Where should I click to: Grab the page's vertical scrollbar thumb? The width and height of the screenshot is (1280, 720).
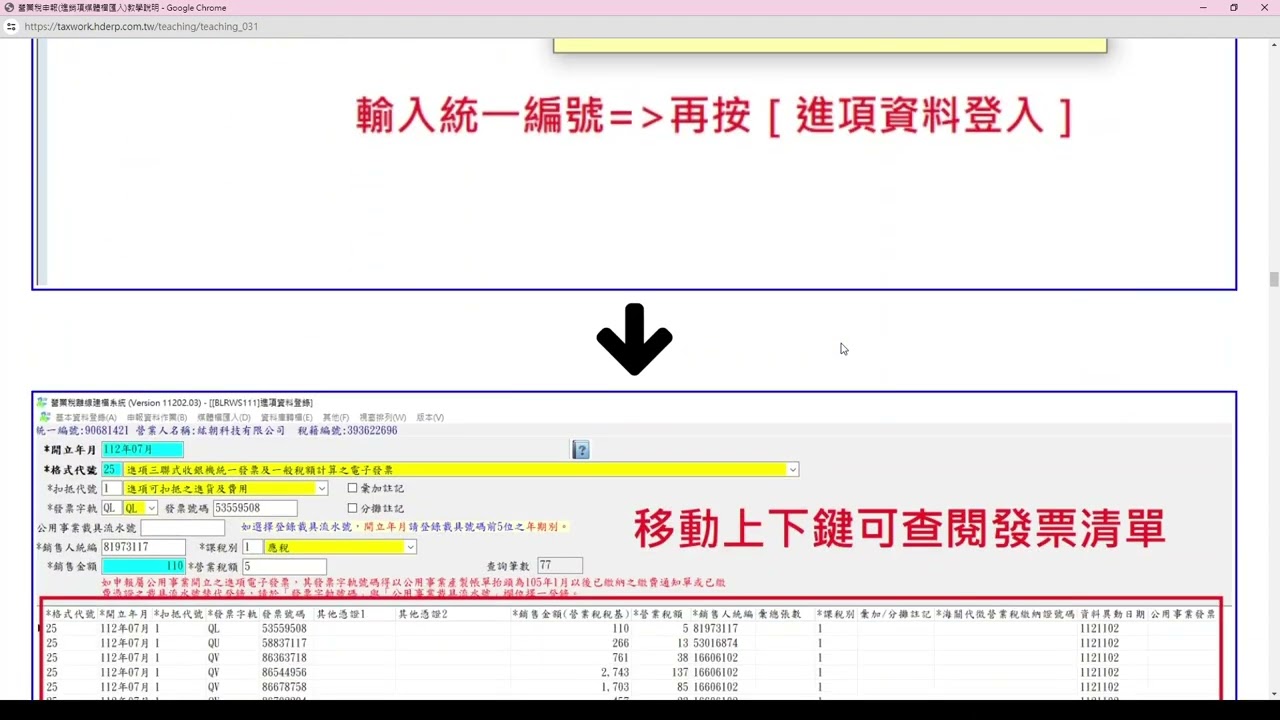[1274, 280]
